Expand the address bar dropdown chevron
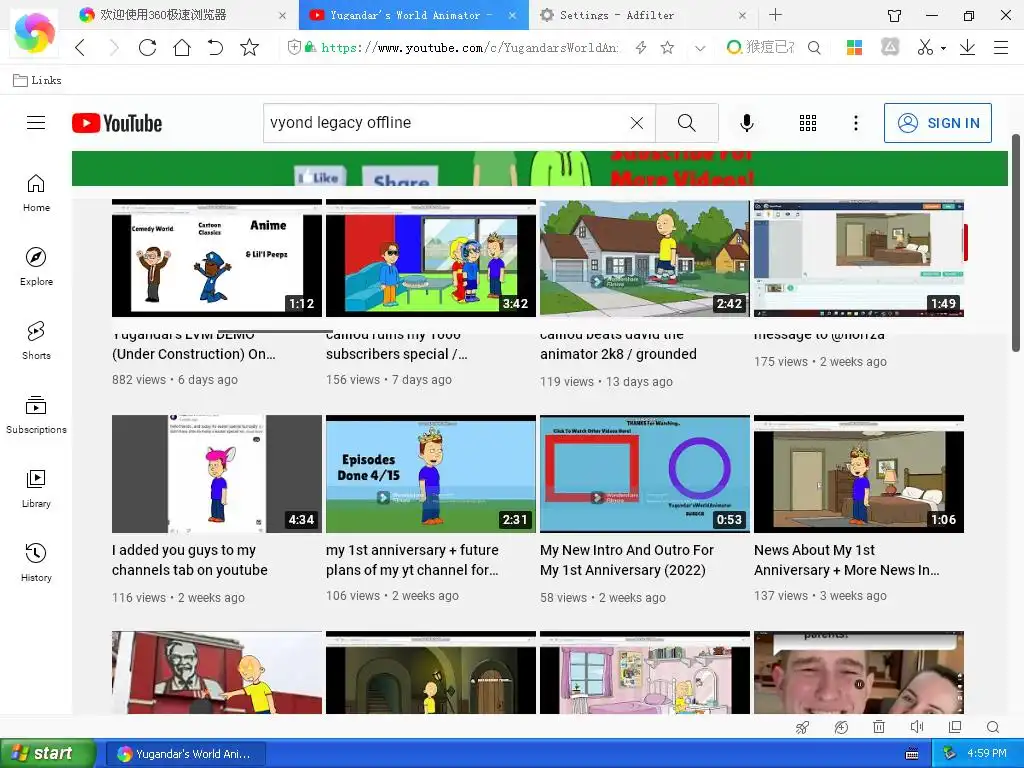The image size is (1024, 768). pos(700,48)
